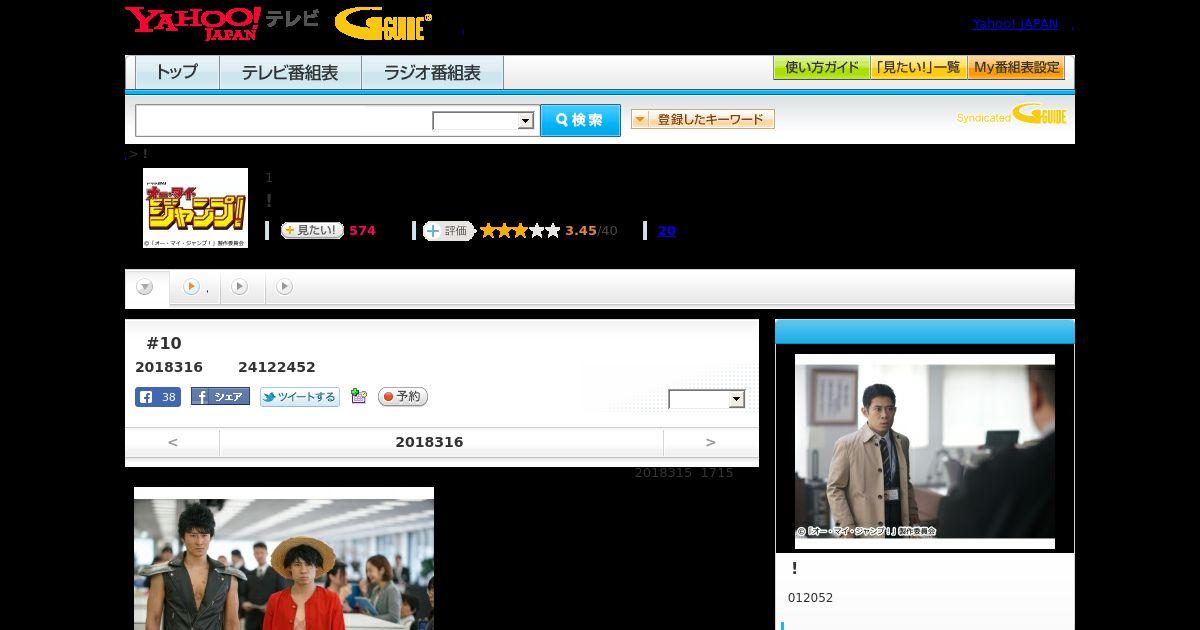Expand 登録したキーワード dropdown
This screenshot has height=630, width=1200.
pos(703,119)
